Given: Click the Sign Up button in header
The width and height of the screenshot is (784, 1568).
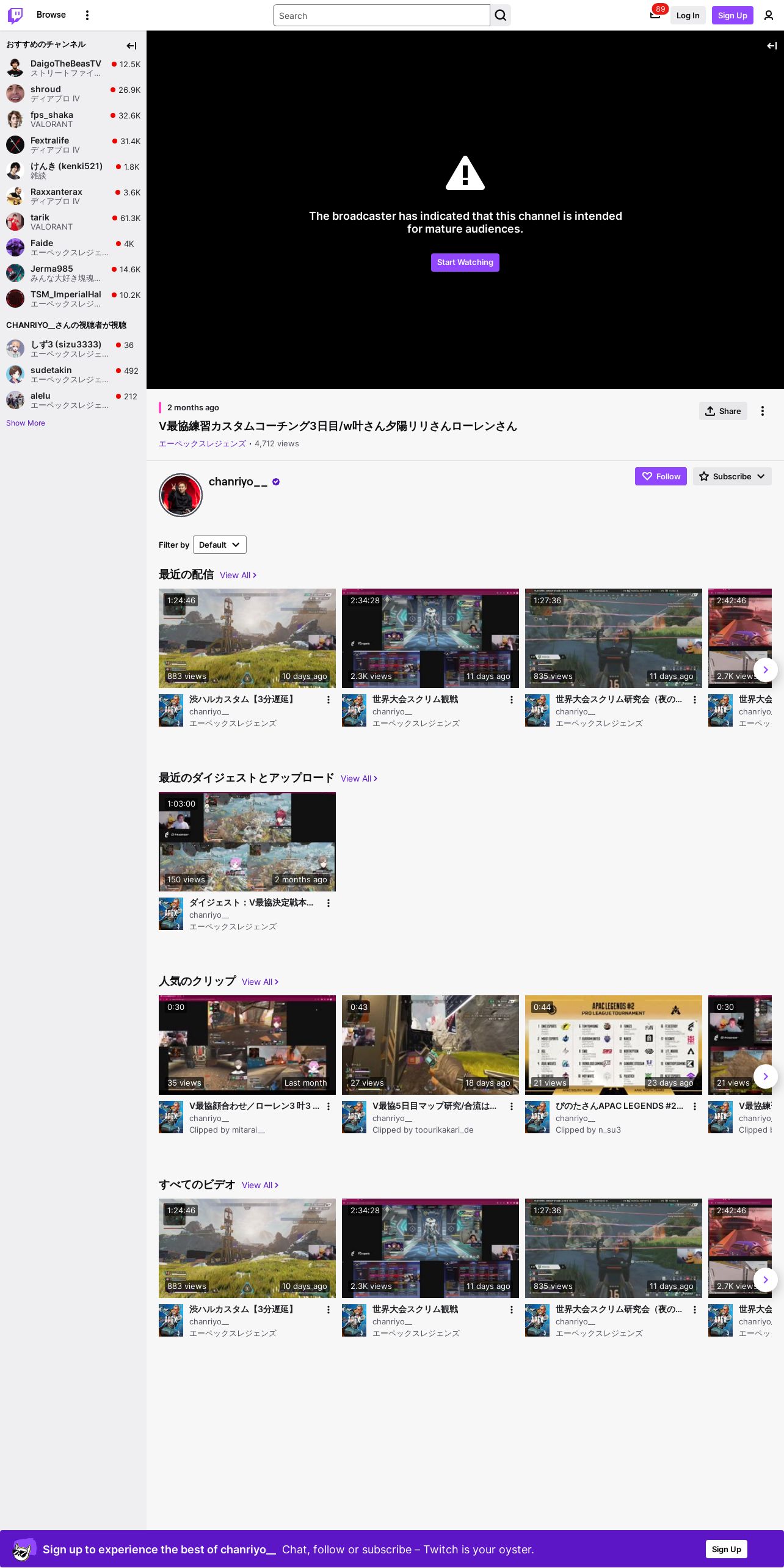Looking at the screenshot, I should (x=733, y=15).
